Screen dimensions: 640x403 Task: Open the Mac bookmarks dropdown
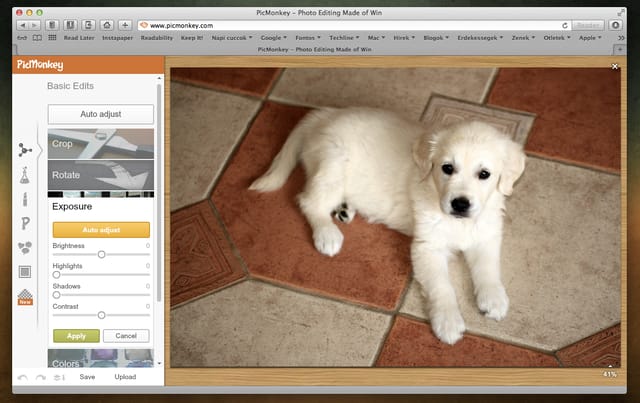click(x=376, y=38)
